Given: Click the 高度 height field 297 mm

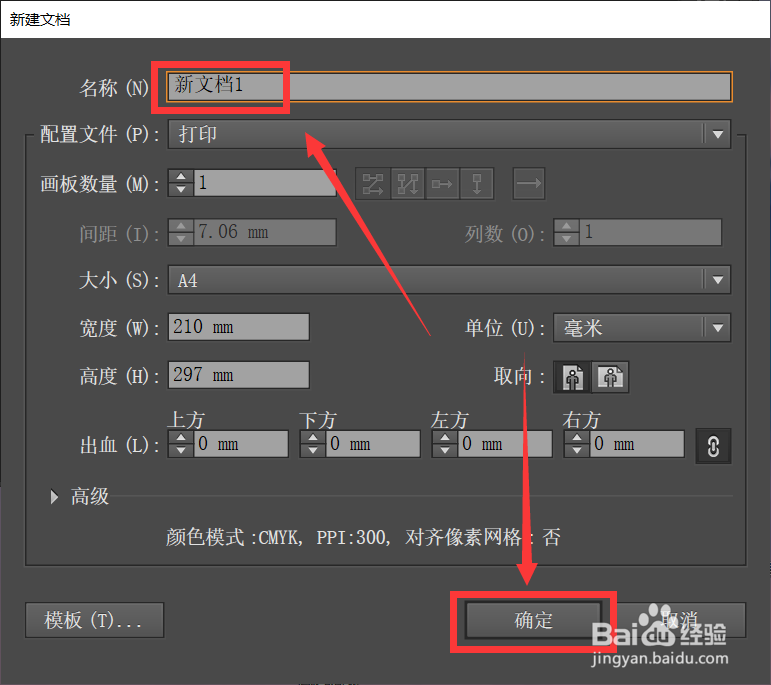Looking at the screenshot, I should pyautogui.click(x=238, y=375).
